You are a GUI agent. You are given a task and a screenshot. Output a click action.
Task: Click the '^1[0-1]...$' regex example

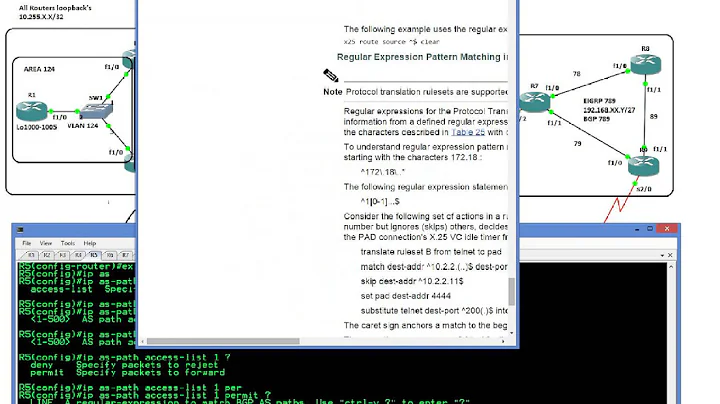pos(380,202)
